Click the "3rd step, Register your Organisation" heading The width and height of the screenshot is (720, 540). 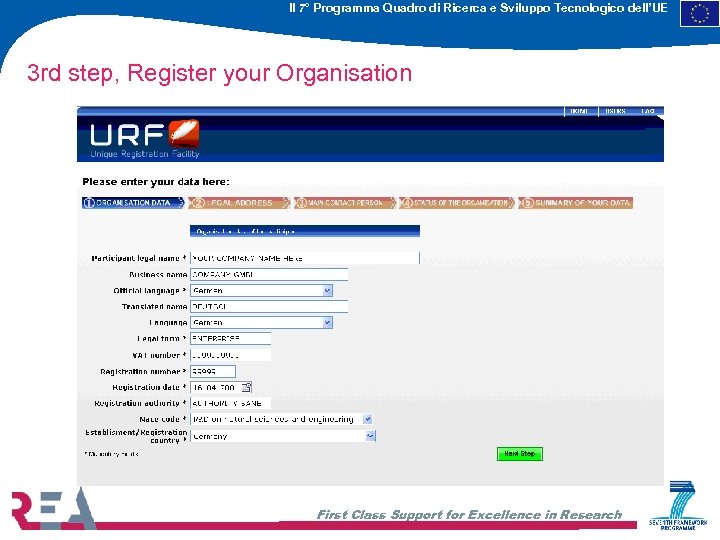pyautogui.click(x=219, y=73)
